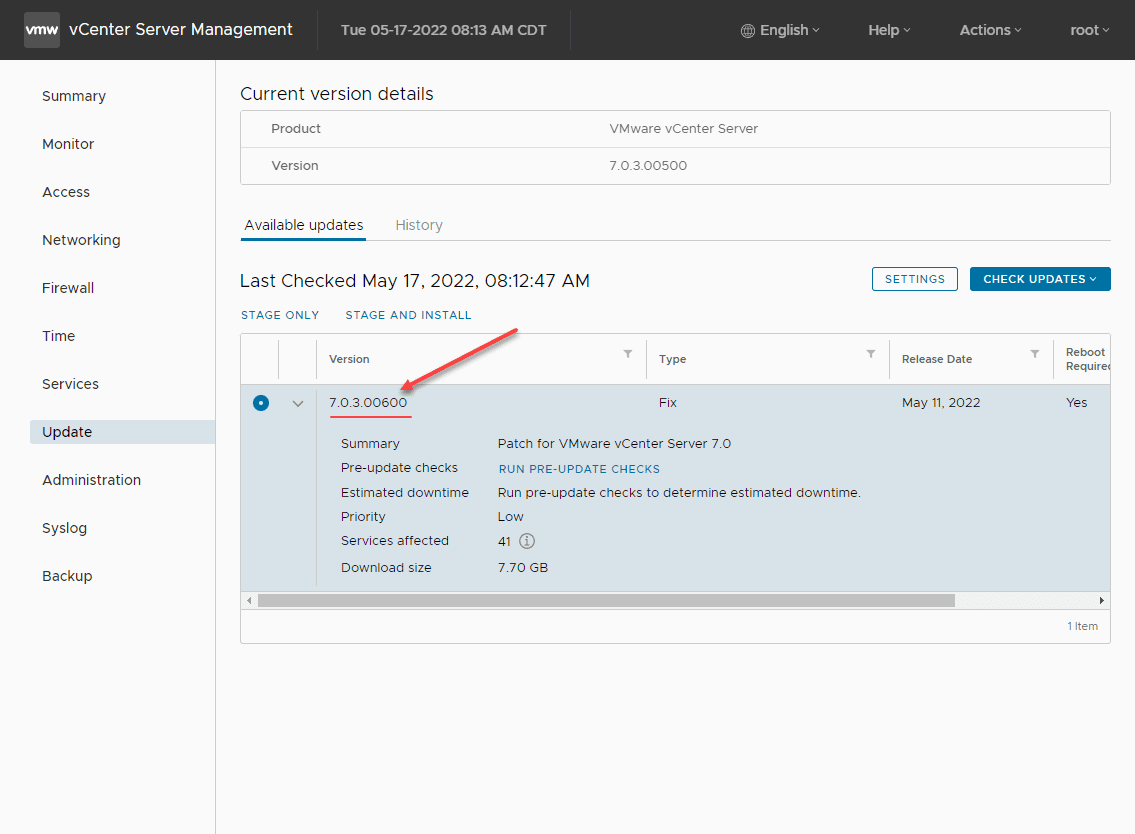Click scrollbar right arrow in updates table
The width and height of the screenshot is (1135, 834).
click(1102, 601)
